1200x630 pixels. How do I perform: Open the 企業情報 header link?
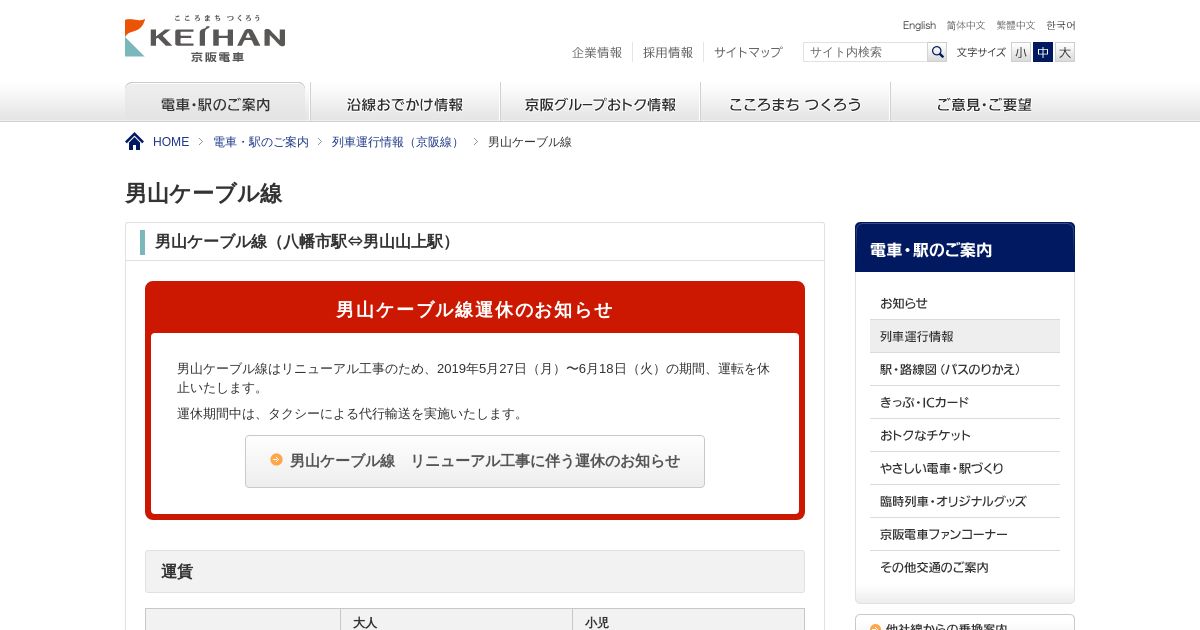click(597, 52)
